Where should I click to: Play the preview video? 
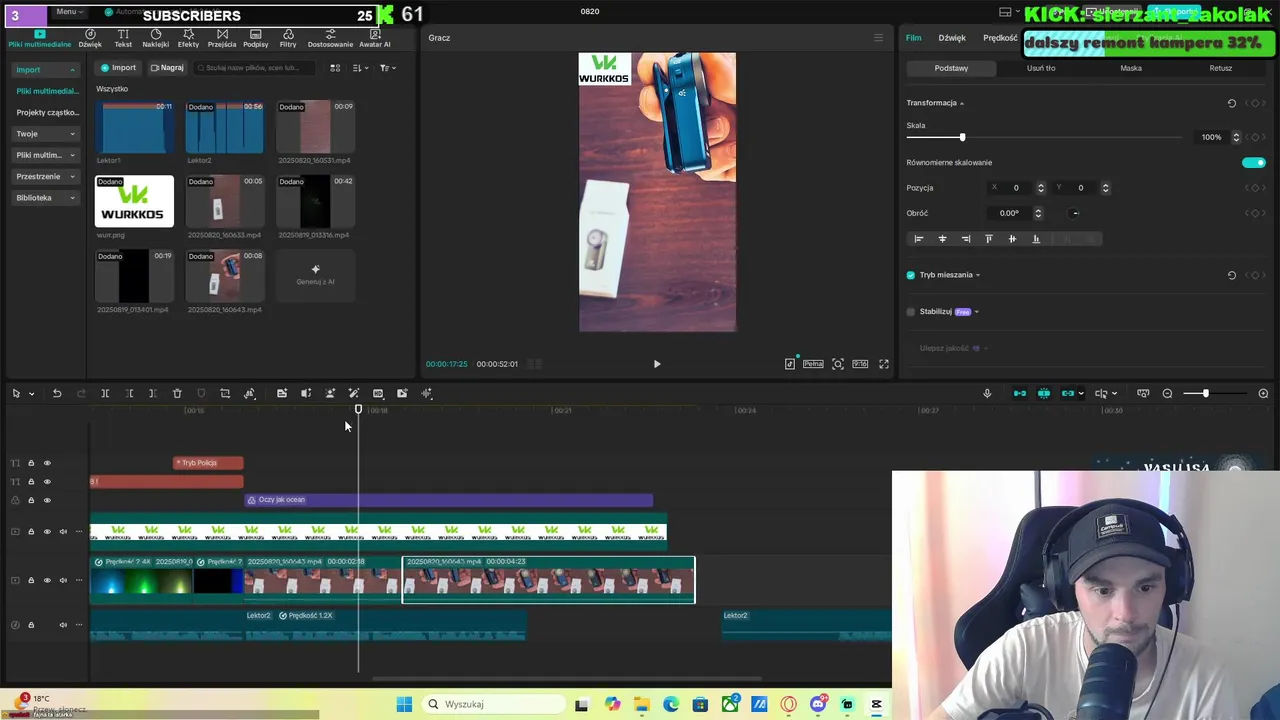pyautogui.click(x=657, y=364)
